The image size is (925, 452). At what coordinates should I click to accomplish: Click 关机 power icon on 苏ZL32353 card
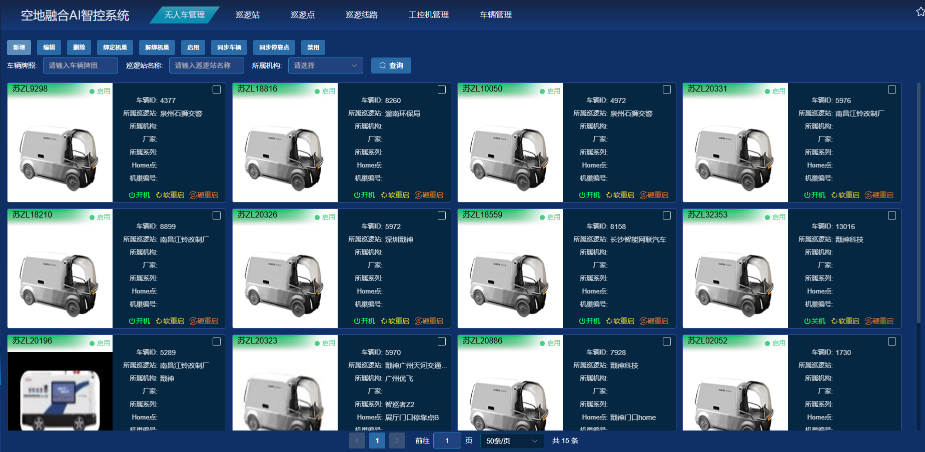pyautogui.click(x=808, y=321)
